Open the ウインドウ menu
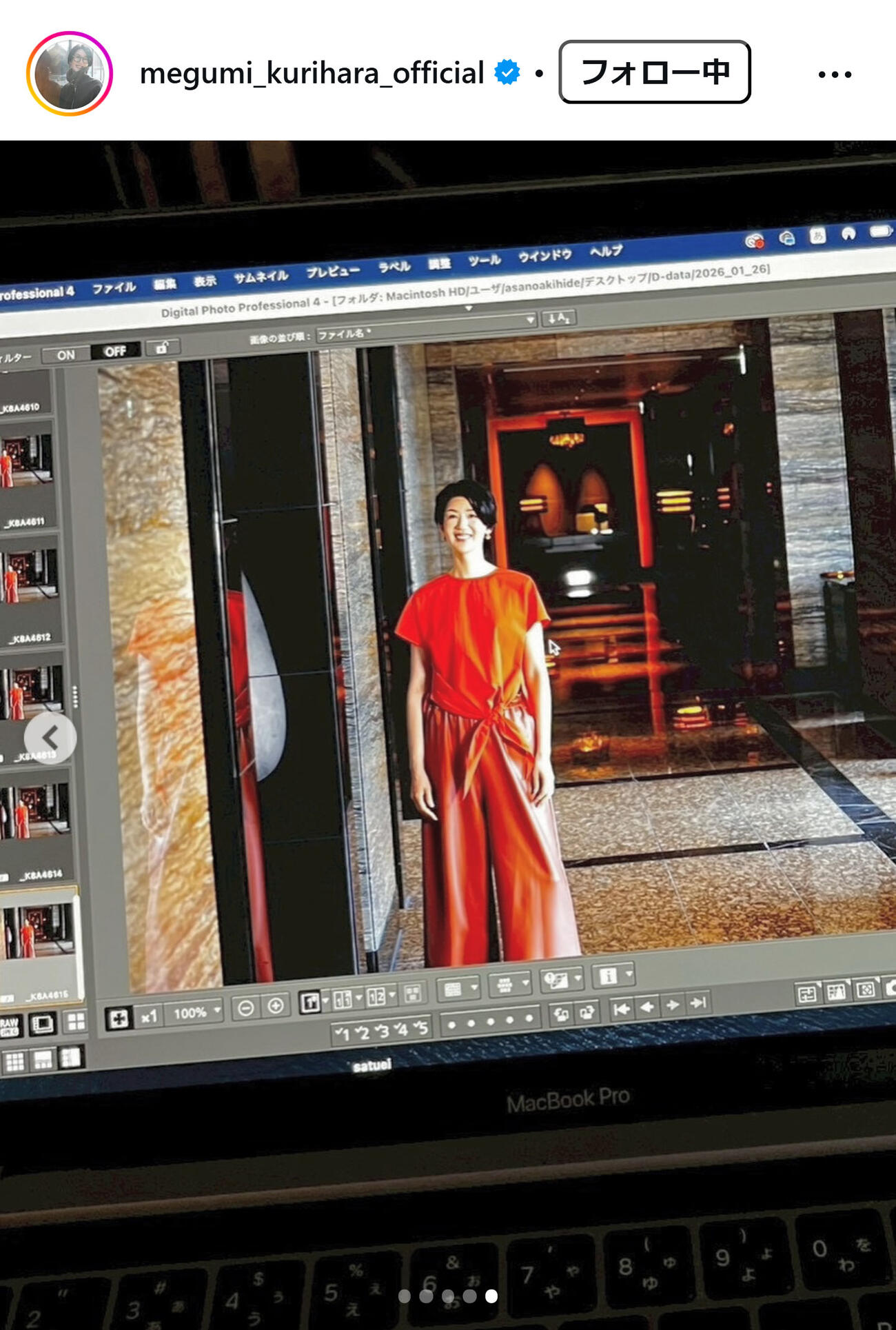 tap(544, 256)
